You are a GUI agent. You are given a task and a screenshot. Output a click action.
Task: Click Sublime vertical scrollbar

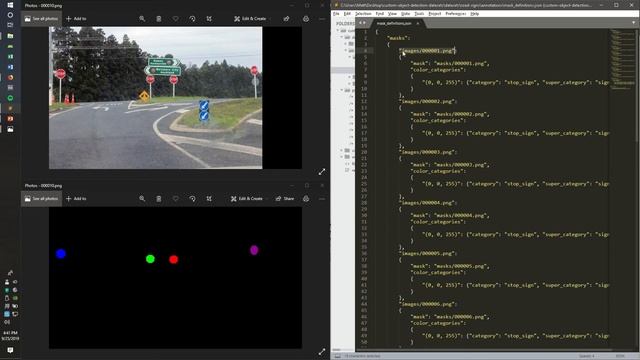(x=637, y=86)
